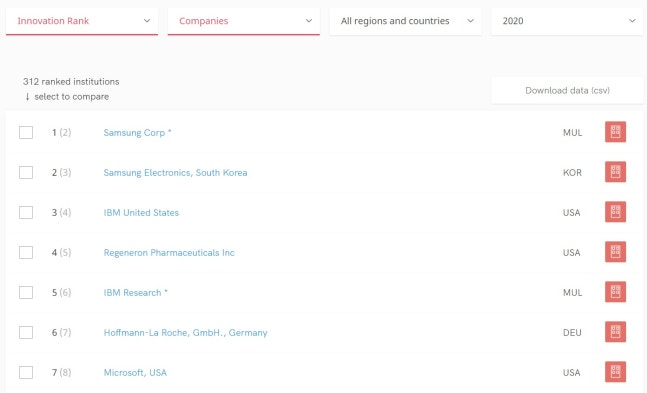This screenshot has height=393, width=647.
Task: Open the Innovation Rank dropdown
Action: tap(82, 21)
